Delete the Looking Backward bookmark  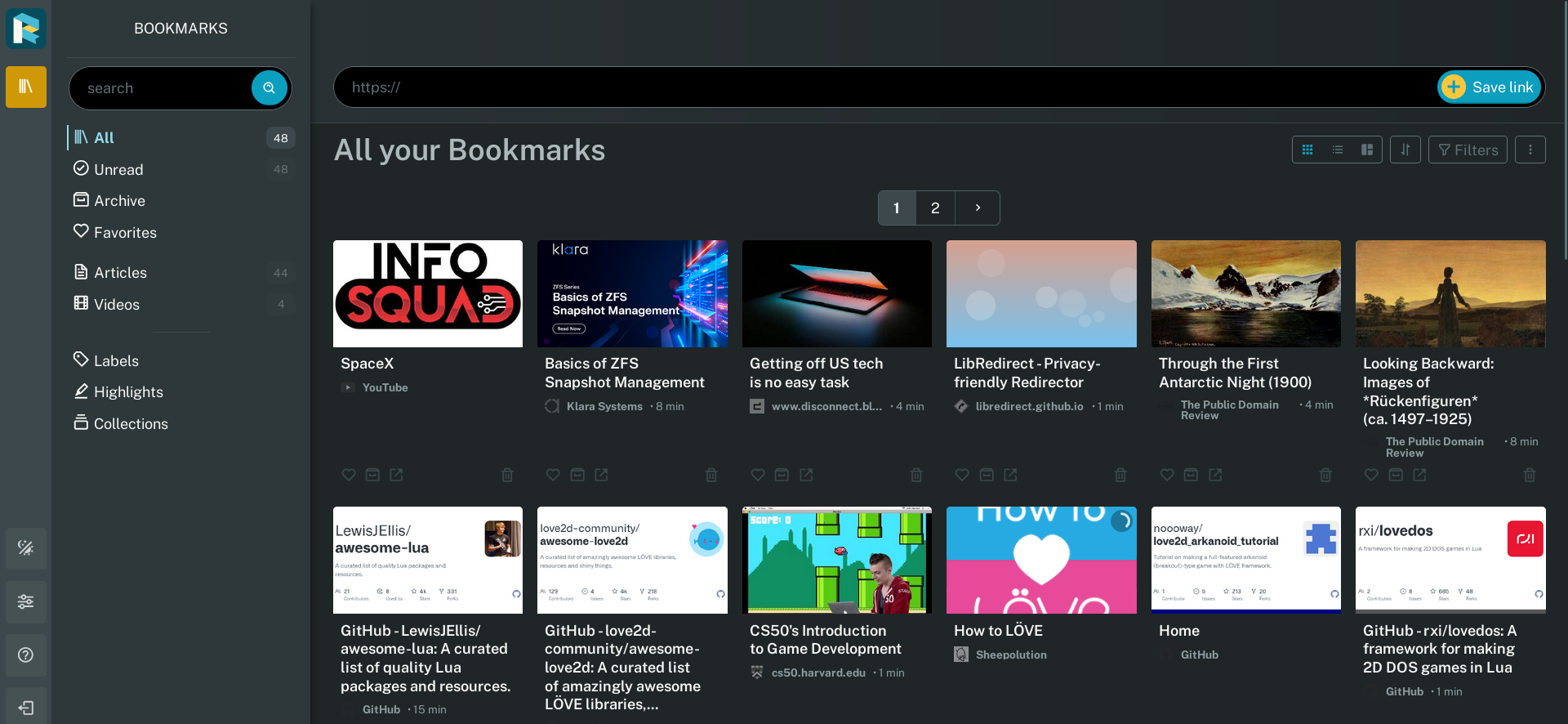pyautogui.click(x=1530, y=475)
